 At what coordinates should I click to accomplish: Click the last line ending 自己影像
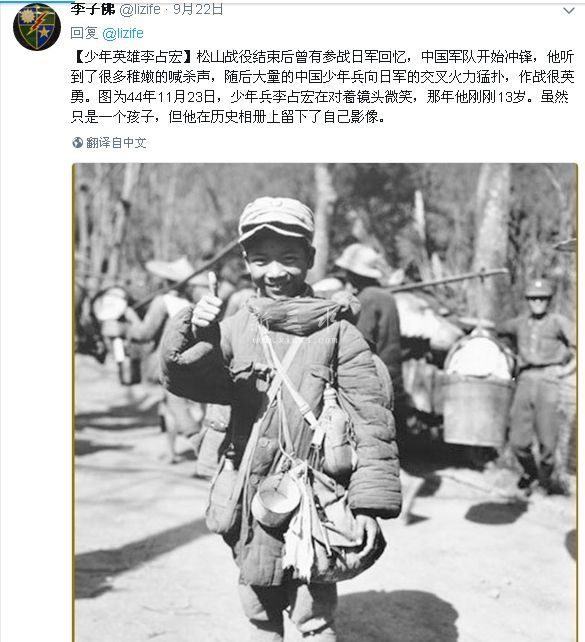(228, 117)
